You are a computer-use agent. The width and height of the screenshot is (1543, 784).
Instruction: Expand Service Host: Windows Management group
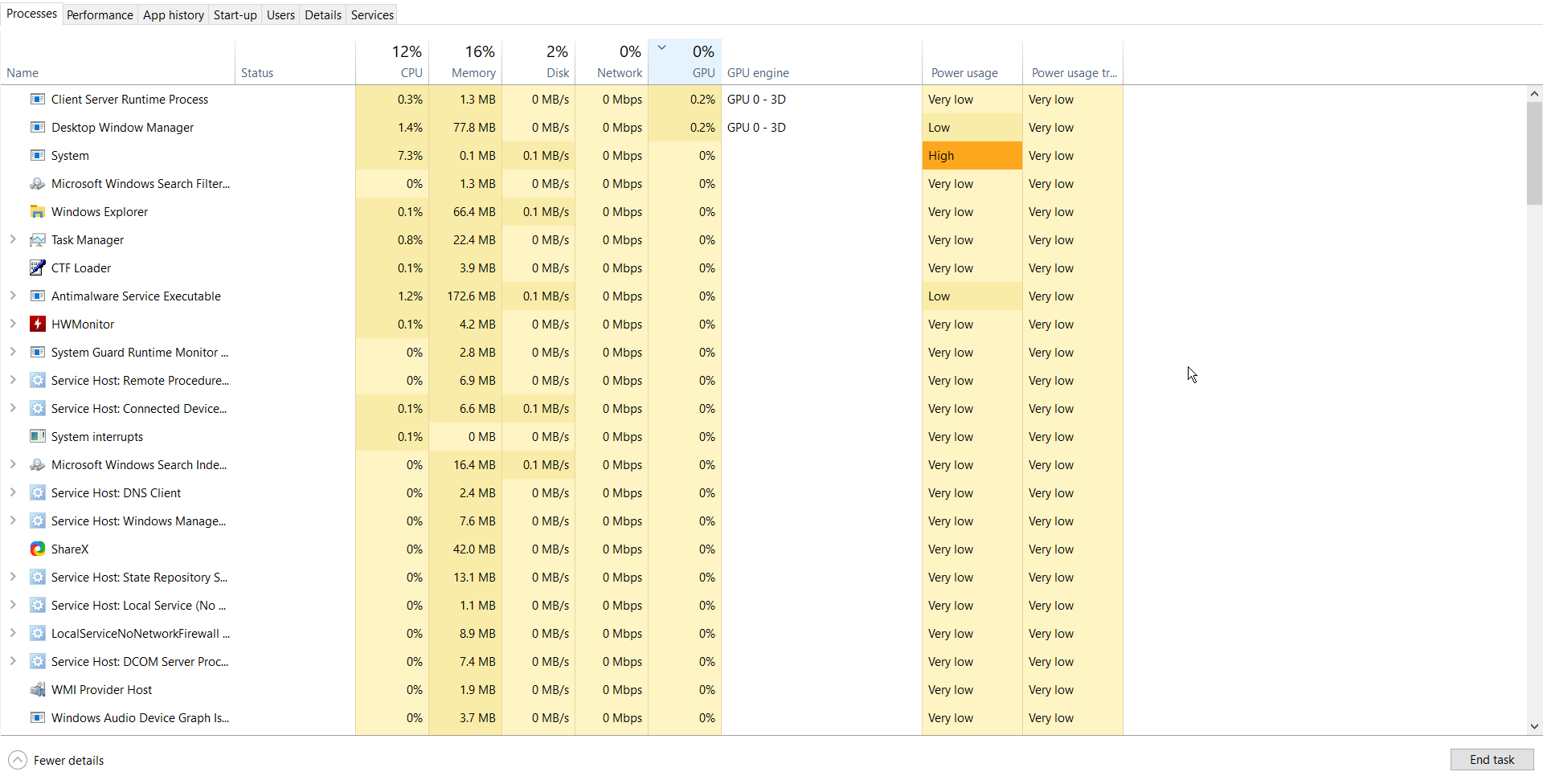[x=13, y=521]
